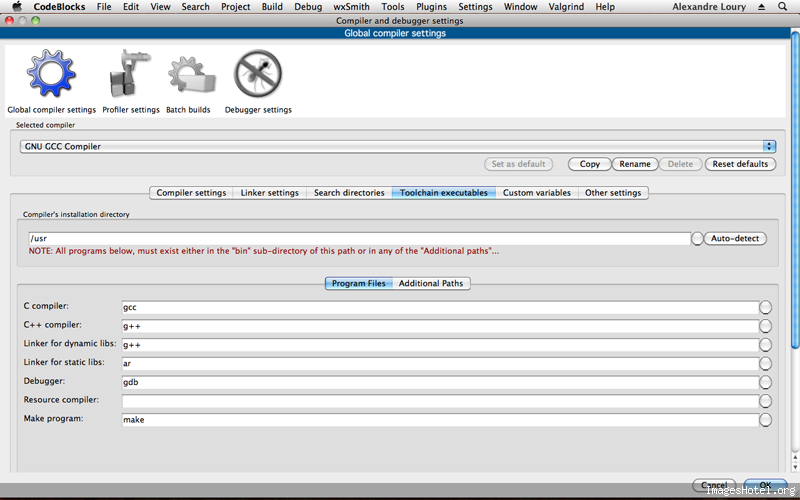Viewport: 800px width, 500px height.
Task: Click the eject icon in menu bar
Action: click(x=762, y=7)
